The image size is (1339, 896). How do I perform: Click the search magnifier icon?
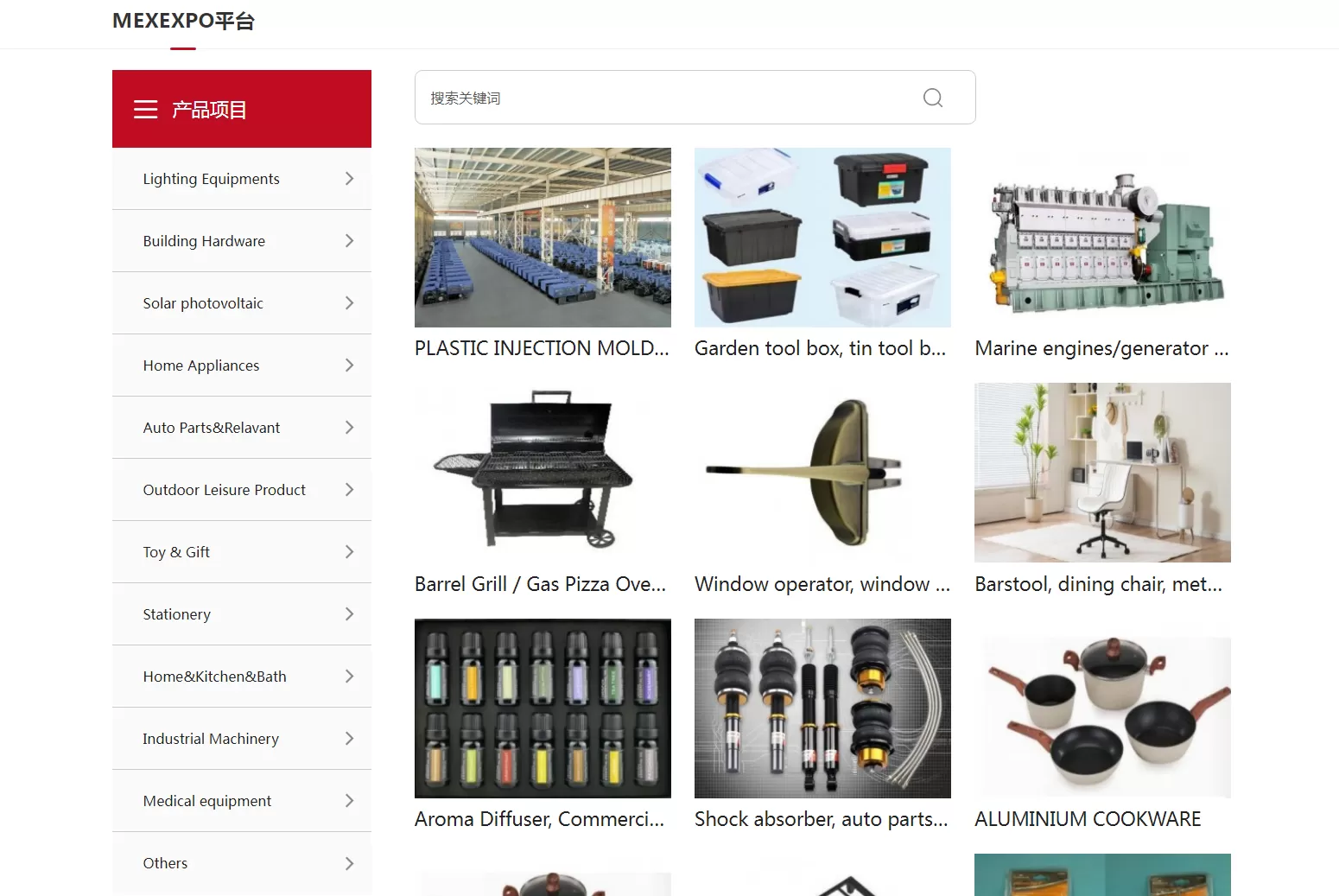click(933, 98)
